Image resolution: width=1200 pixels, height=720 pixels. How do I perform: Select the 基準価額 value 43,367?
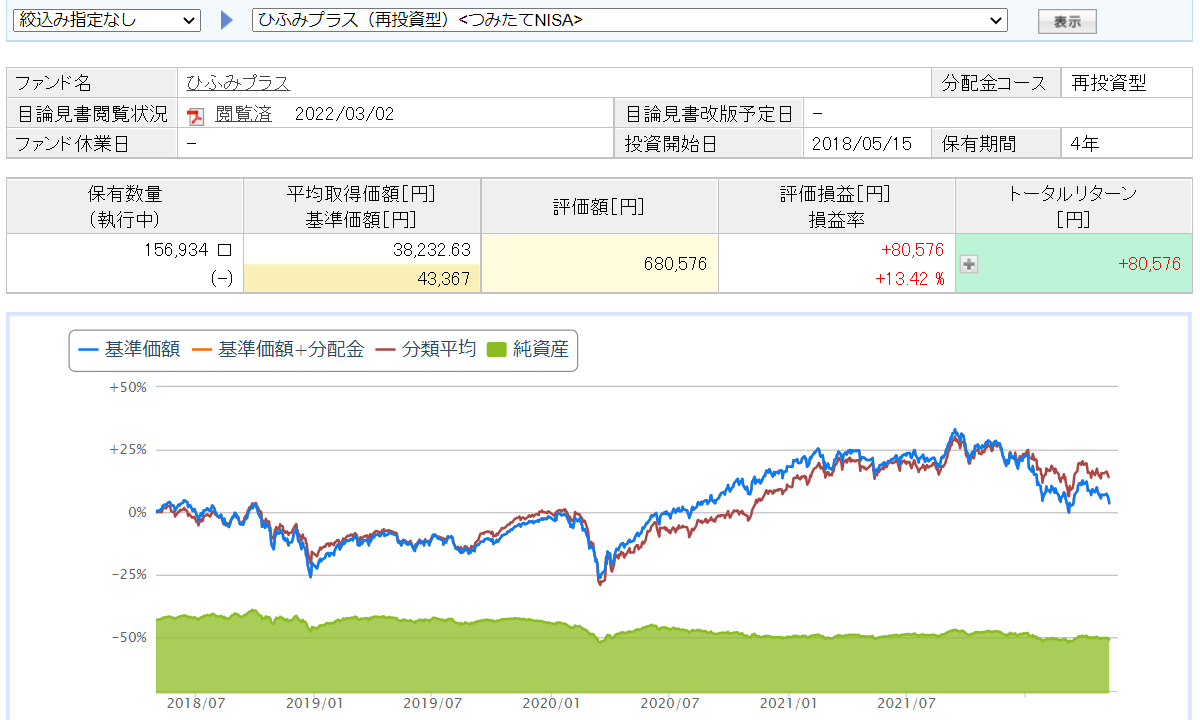(443, 279)
